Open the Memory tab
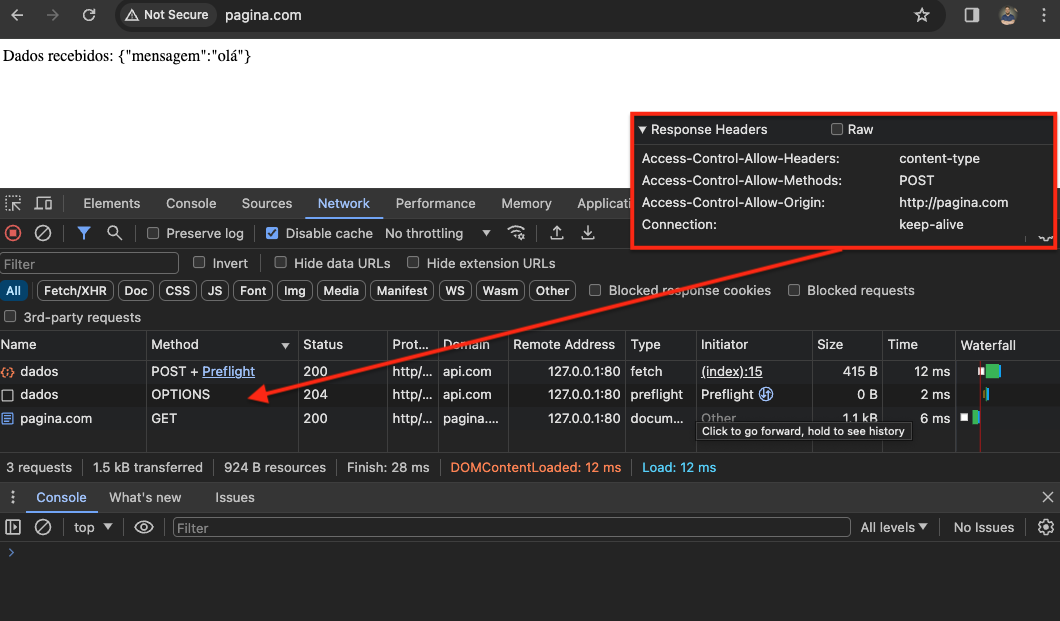1060x621 pixels. tap(527, 203)
